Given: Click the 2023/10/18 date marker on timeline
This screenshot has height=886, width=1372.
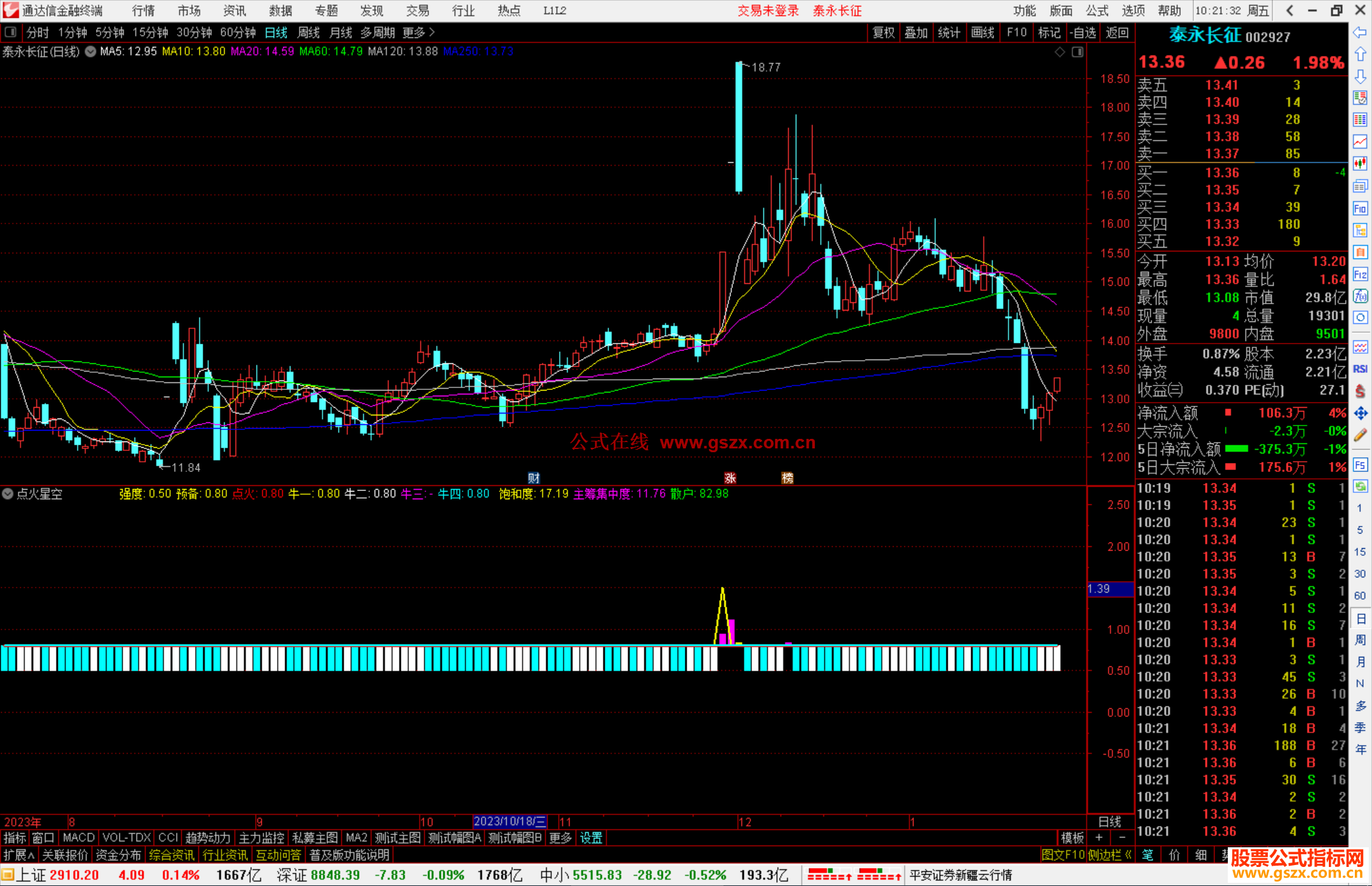Looking at the screenshot, I should pos(509,821).
